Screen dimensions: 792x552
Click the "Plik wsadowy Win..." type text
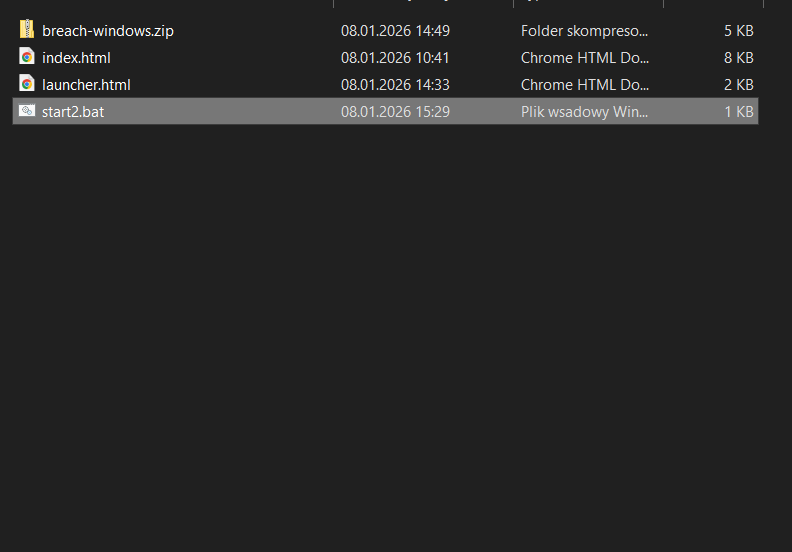click(584, 112)
